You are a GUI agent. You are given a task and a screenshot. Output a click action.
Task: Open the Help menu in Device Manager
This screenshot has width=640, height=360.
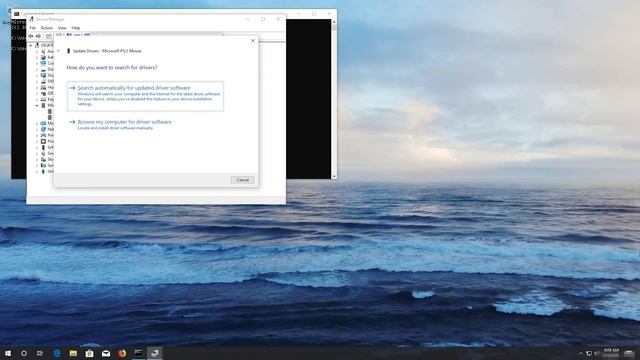coord(76,28)
